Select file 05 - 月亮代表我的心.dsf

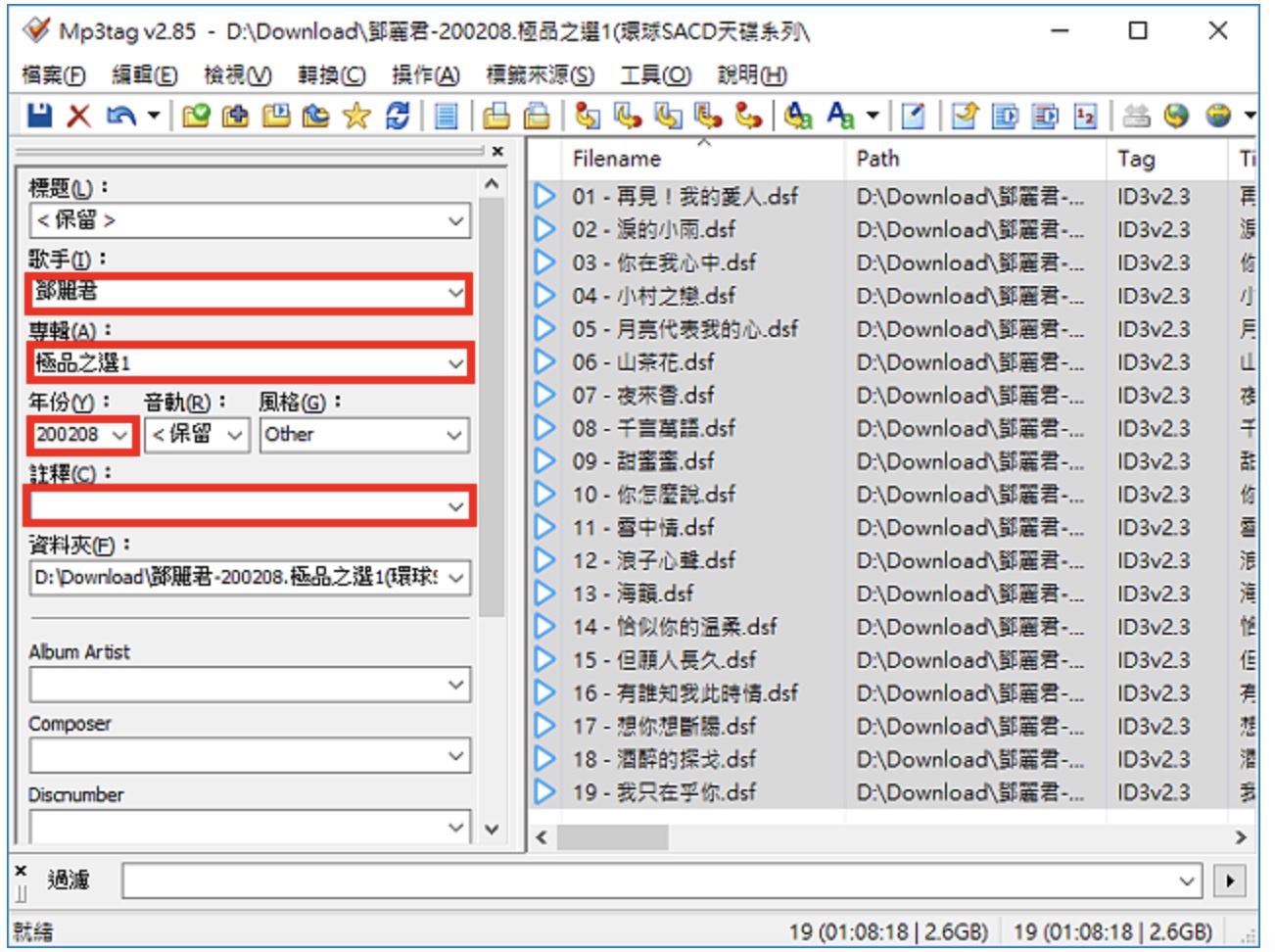[x=685, y=329]
